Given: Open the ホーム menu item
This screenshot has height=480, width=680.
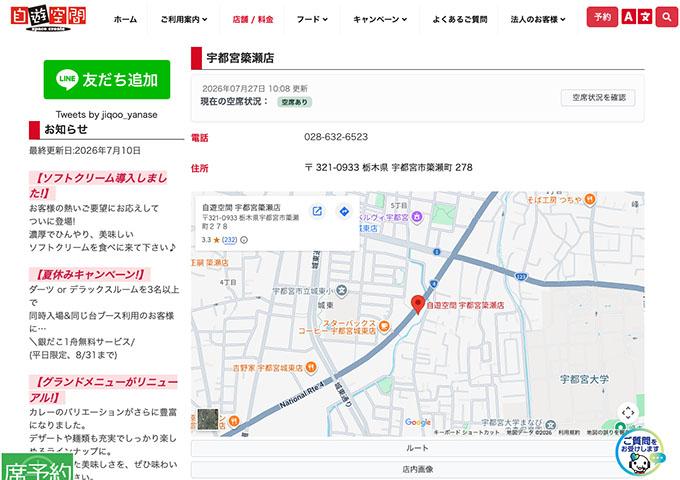Looking at the screenshot, I should (125, 20).
